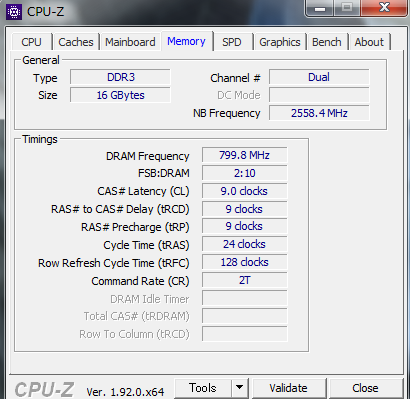This screenshot has height=399, width=410.
Task: Click the empty Total CAS# (tRDRAM) field
Action: click(244, 316)
